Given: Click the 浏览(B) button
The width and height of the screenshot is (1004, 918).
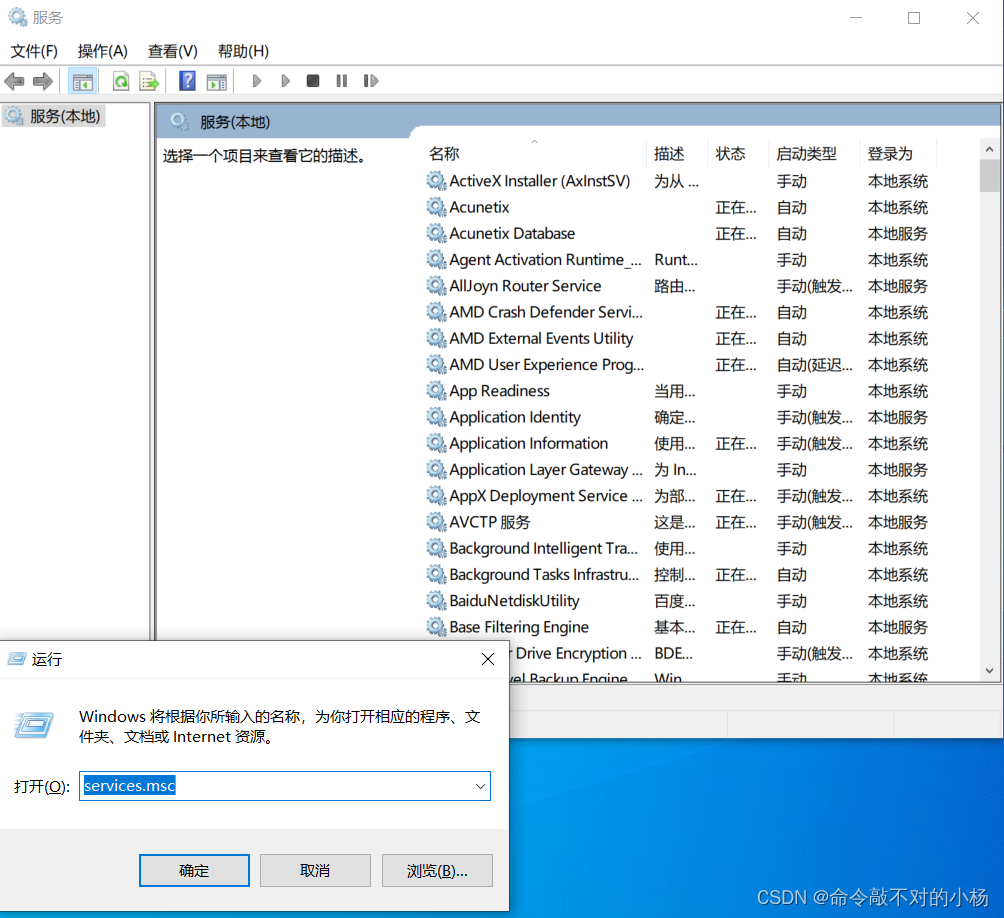Looking at the screenshot, I should [437, 870].
